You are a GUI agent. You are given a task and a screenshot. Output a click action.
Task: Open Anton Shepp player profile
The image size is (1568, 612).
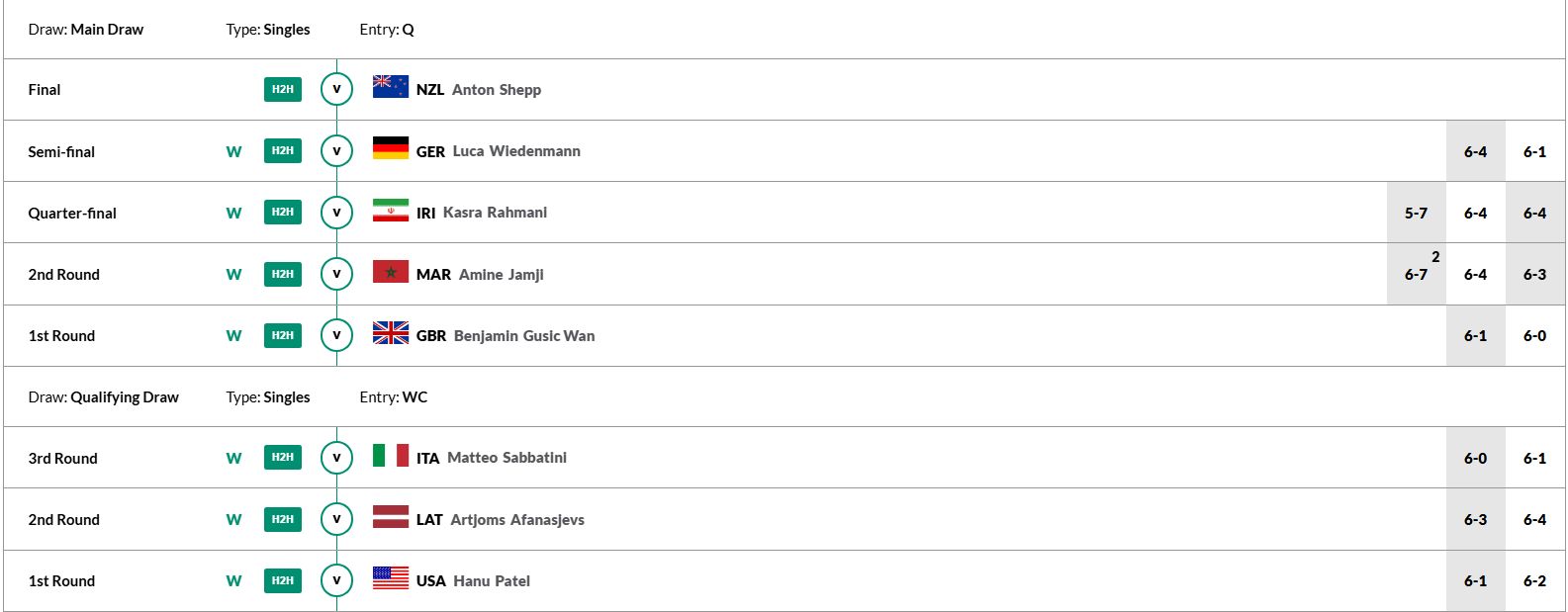pyautogui.click(x=497, y=90)
